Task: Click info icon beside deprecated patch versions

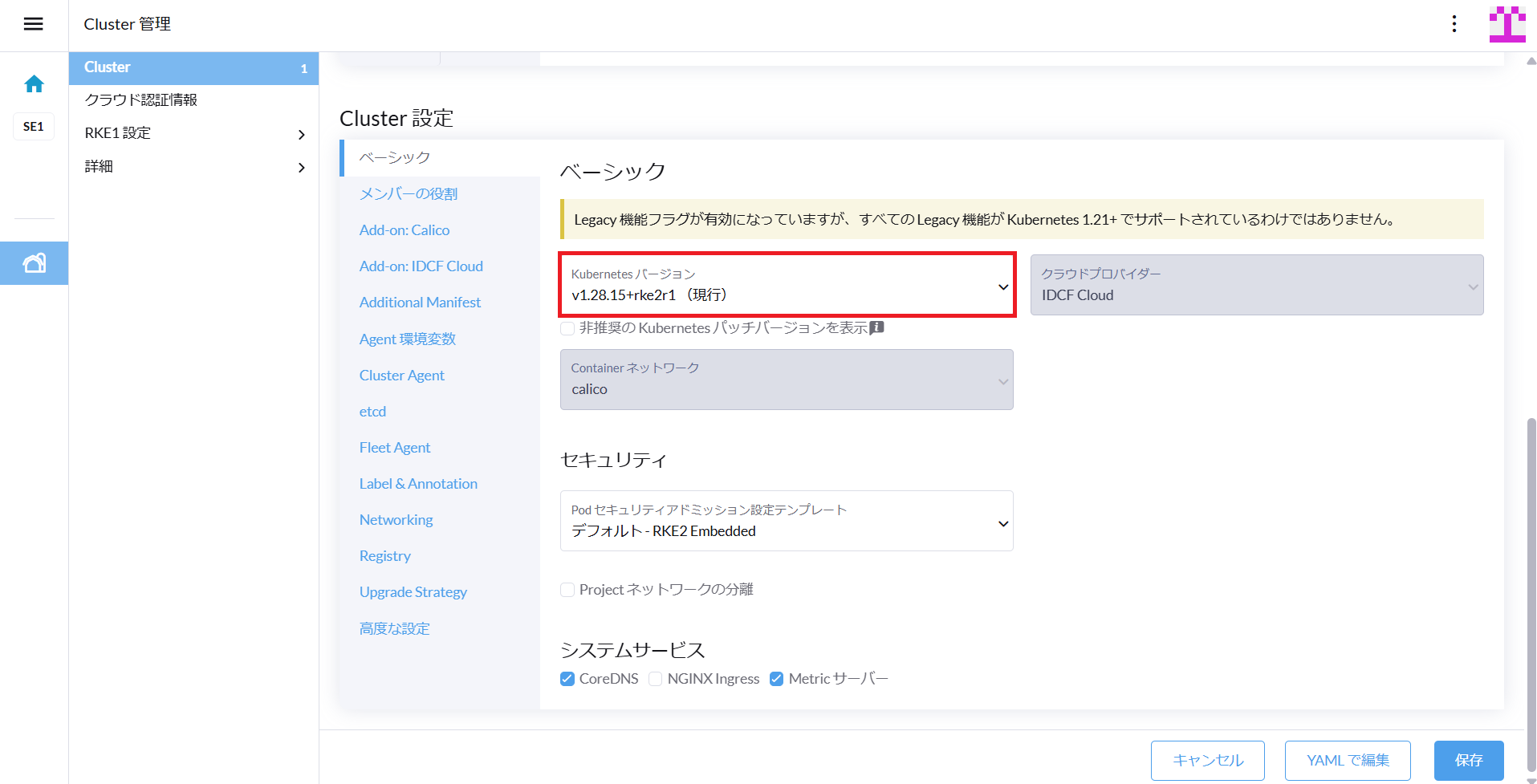Action: point(876,327)
